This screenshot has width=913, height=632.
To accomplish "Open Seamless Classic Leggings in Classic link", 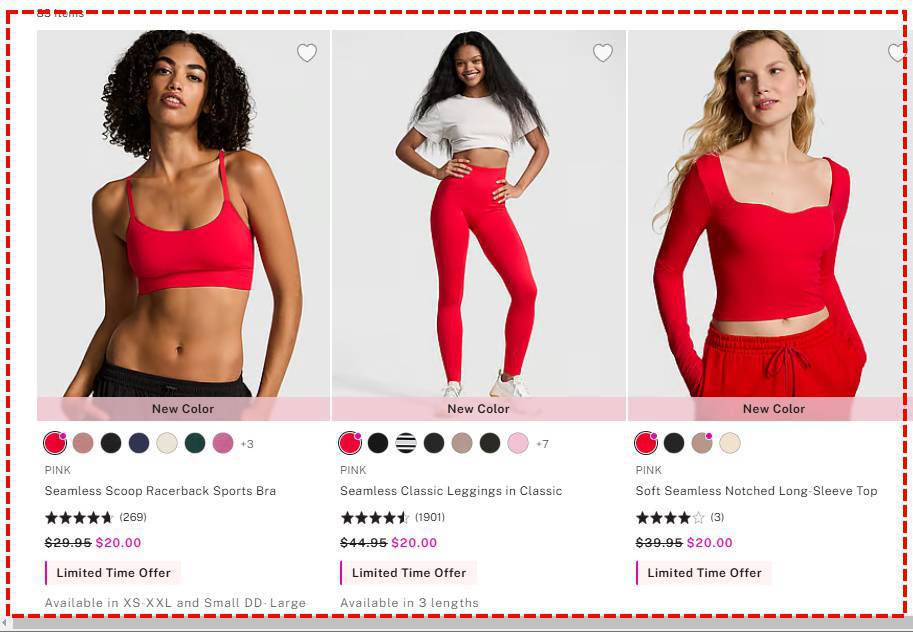I will (451, 490).
